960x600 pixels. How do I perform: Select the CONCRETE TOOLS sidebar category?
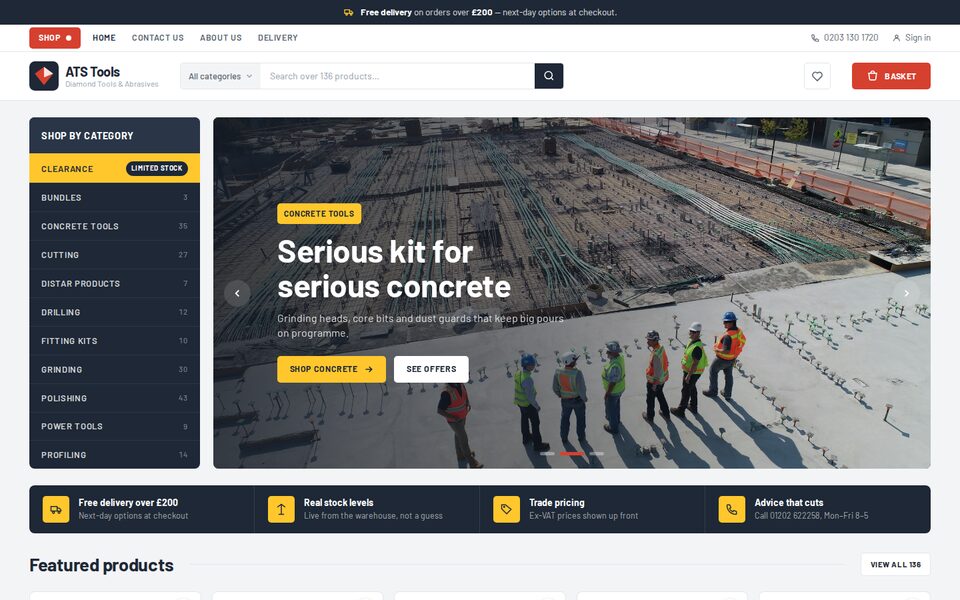114,227
